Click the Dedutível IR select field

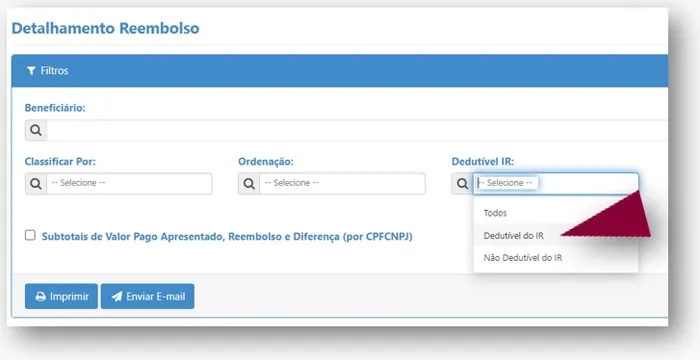coord(556,184)
